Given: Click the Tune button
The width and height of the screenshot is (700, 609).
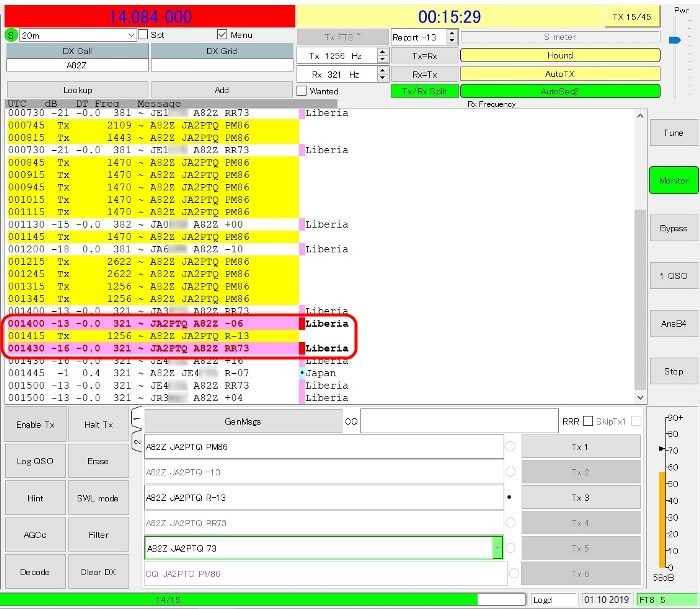Looking at the screenshot, I should (673, 133).
